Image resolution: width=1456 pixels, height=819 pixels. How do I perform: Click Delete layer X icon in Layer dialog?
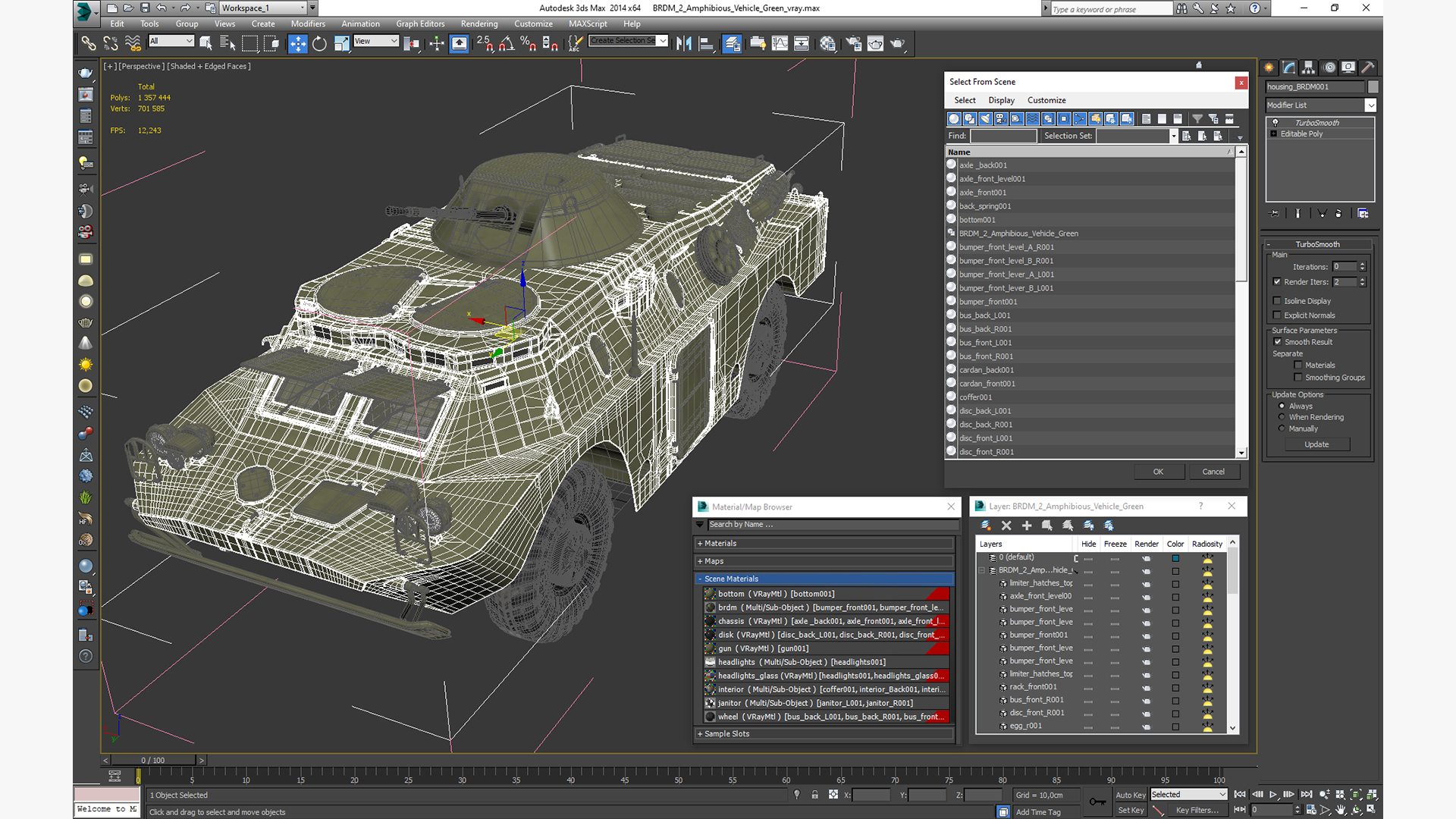(1006, 526)
